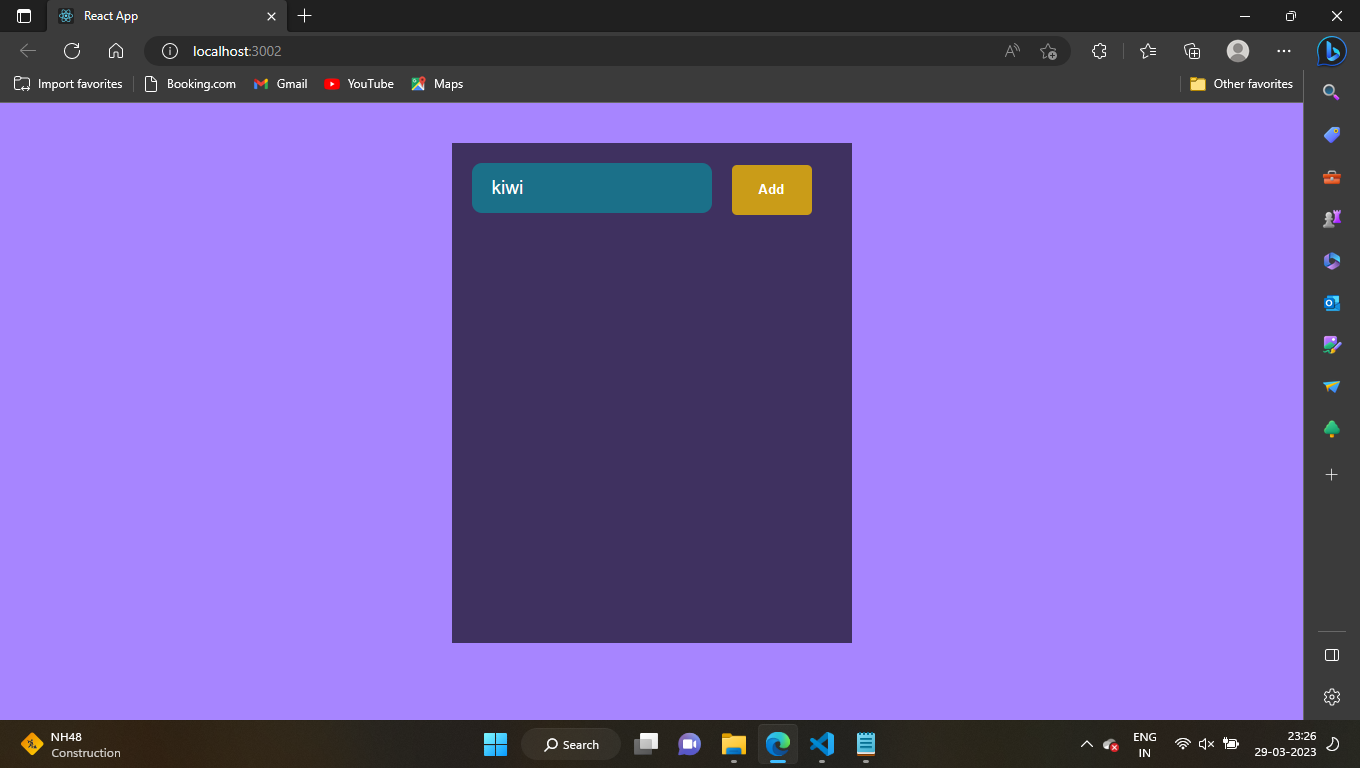Open a new browser tab
Image resolution: width=1360 pixels, height=768 pixels.
click(304, 16)
